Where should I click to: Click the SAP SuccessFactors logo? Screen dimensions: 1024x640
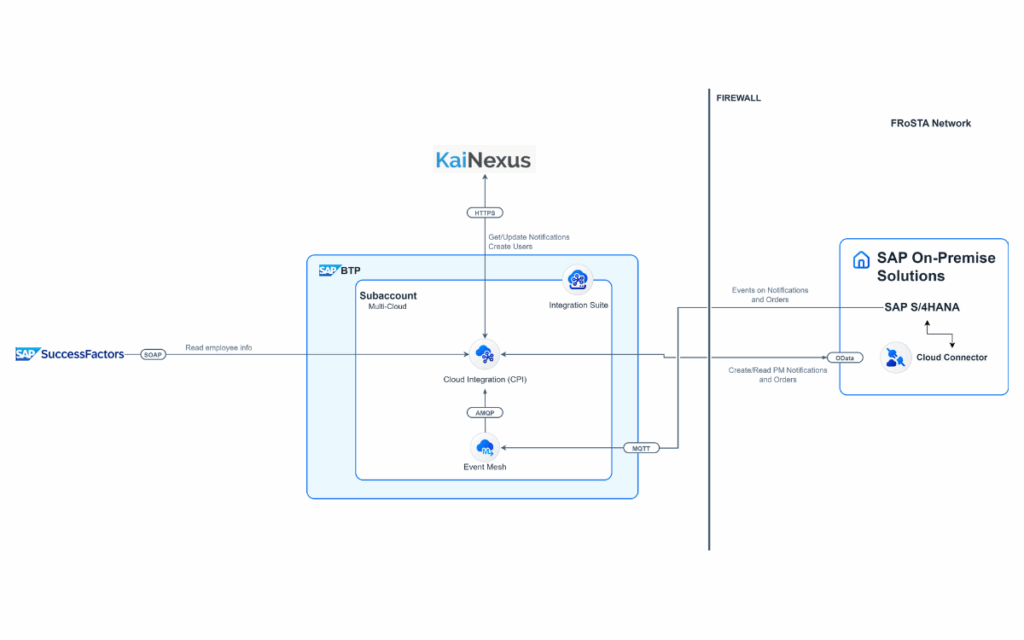click(x=70, y=354)
